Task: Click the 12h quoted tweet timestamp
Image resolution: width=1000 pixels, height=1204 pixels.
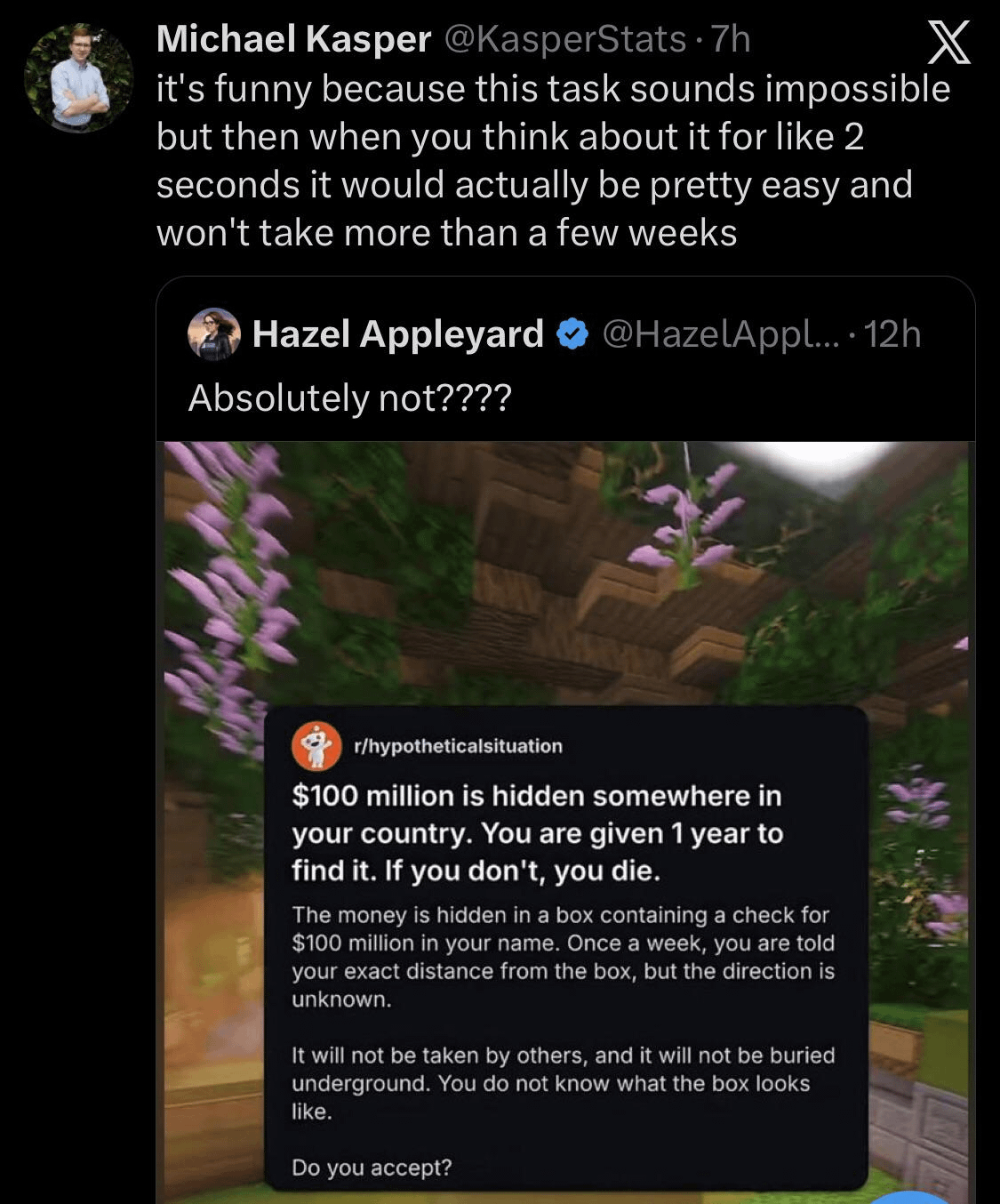Action: tap(892, 334)
